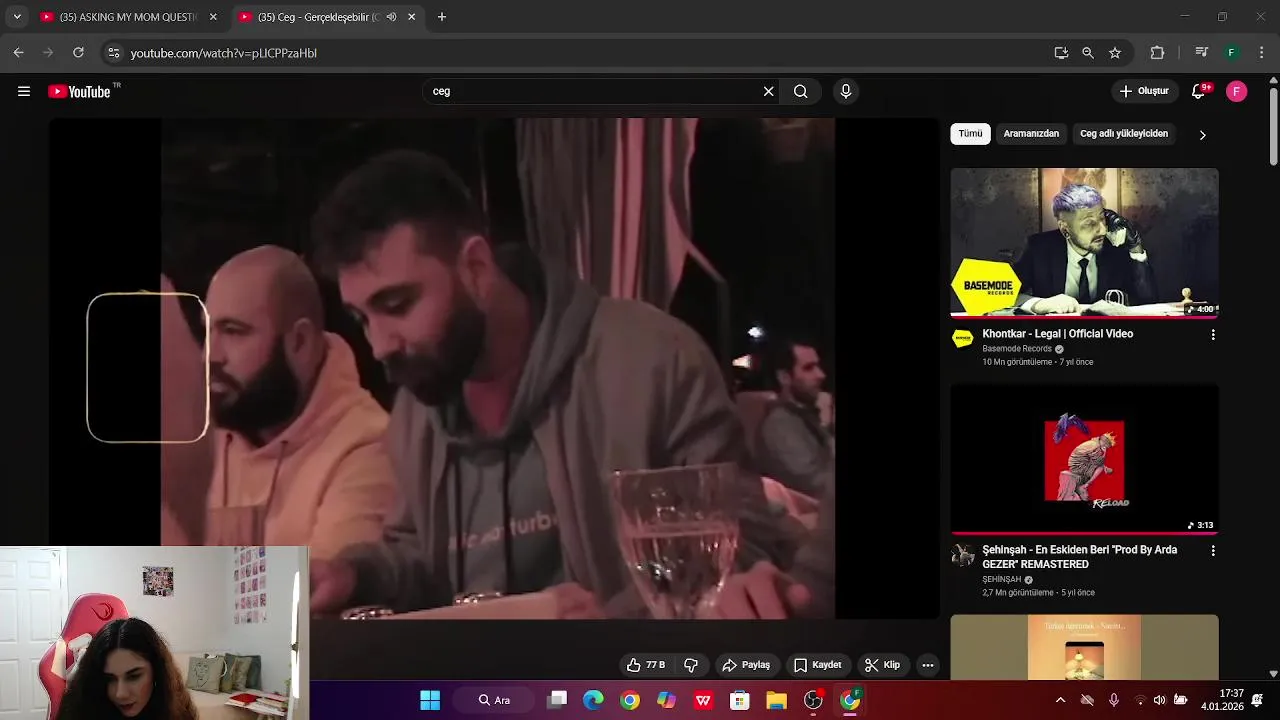The height and width of the screenshot is (720, 1280).
Task: Open Microsoft Store from taskbar
Action: (x=739, y=700)
